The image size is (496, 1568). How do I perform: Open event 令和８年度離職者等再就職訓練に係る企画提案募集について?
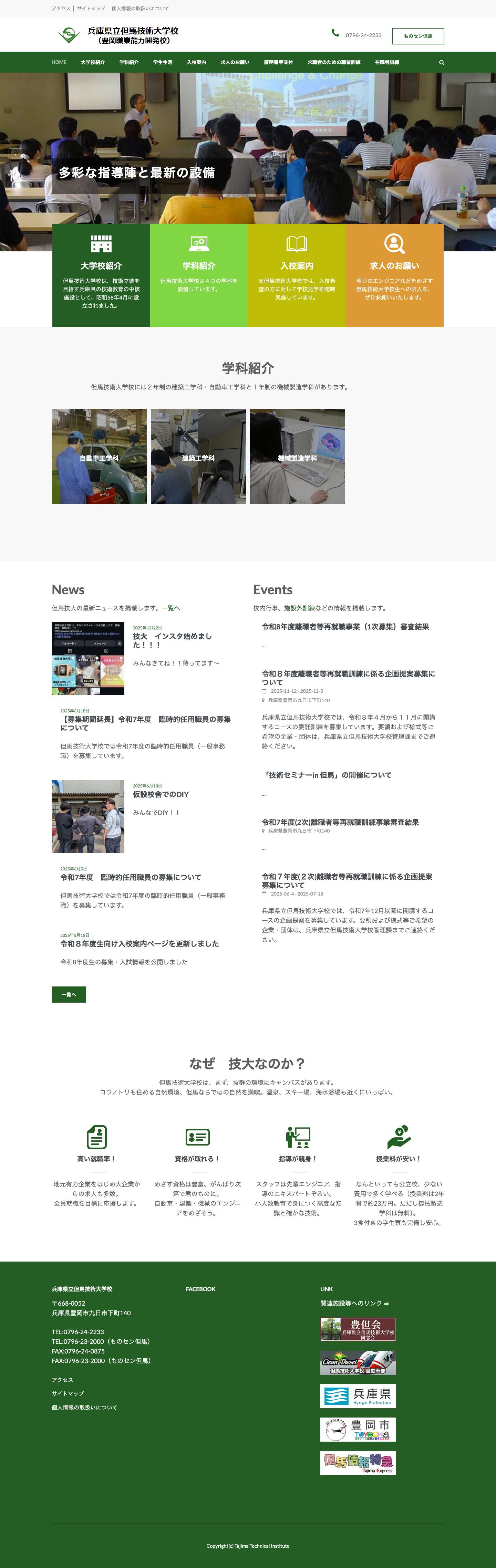349,678
